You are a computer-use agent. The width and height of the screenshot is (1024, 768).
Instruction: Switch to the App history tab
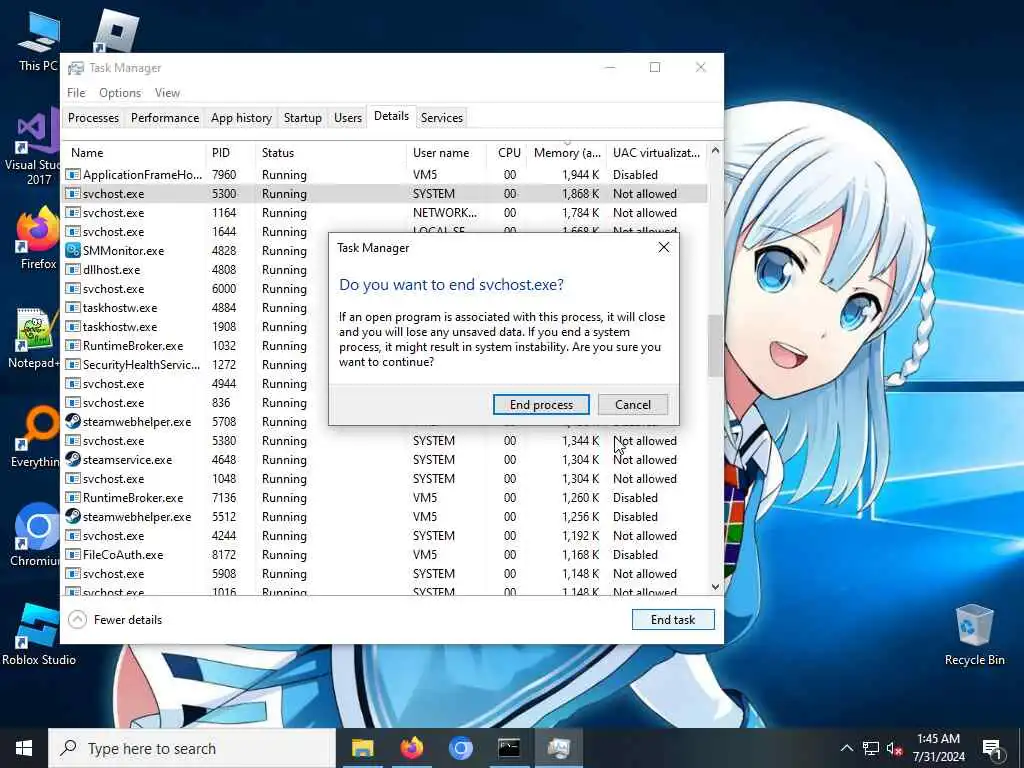pos(241,118)
